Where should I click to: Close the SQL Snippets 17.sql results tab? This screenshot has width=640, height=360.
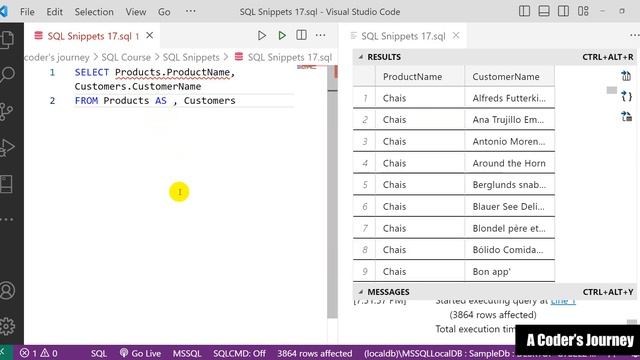456,36
